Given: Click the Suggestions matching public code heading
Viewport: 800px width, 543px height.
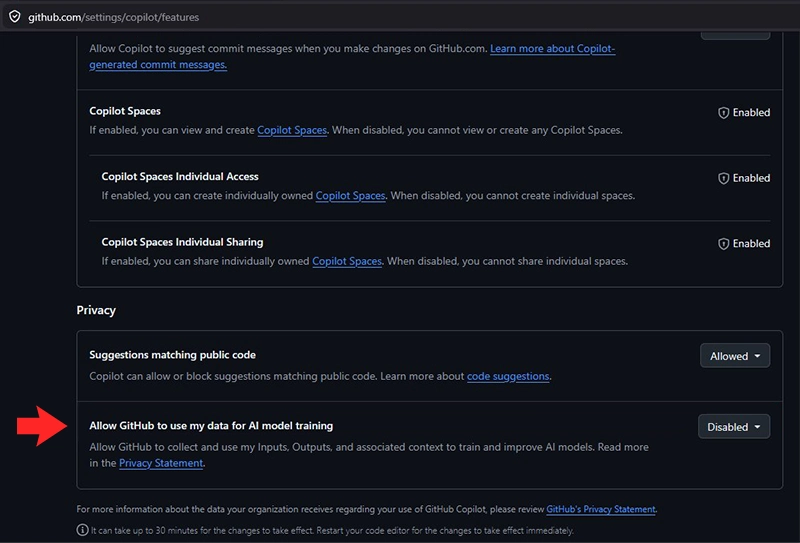Looking at the screenshot, I should pyautogui.click(x=172, y=355).
